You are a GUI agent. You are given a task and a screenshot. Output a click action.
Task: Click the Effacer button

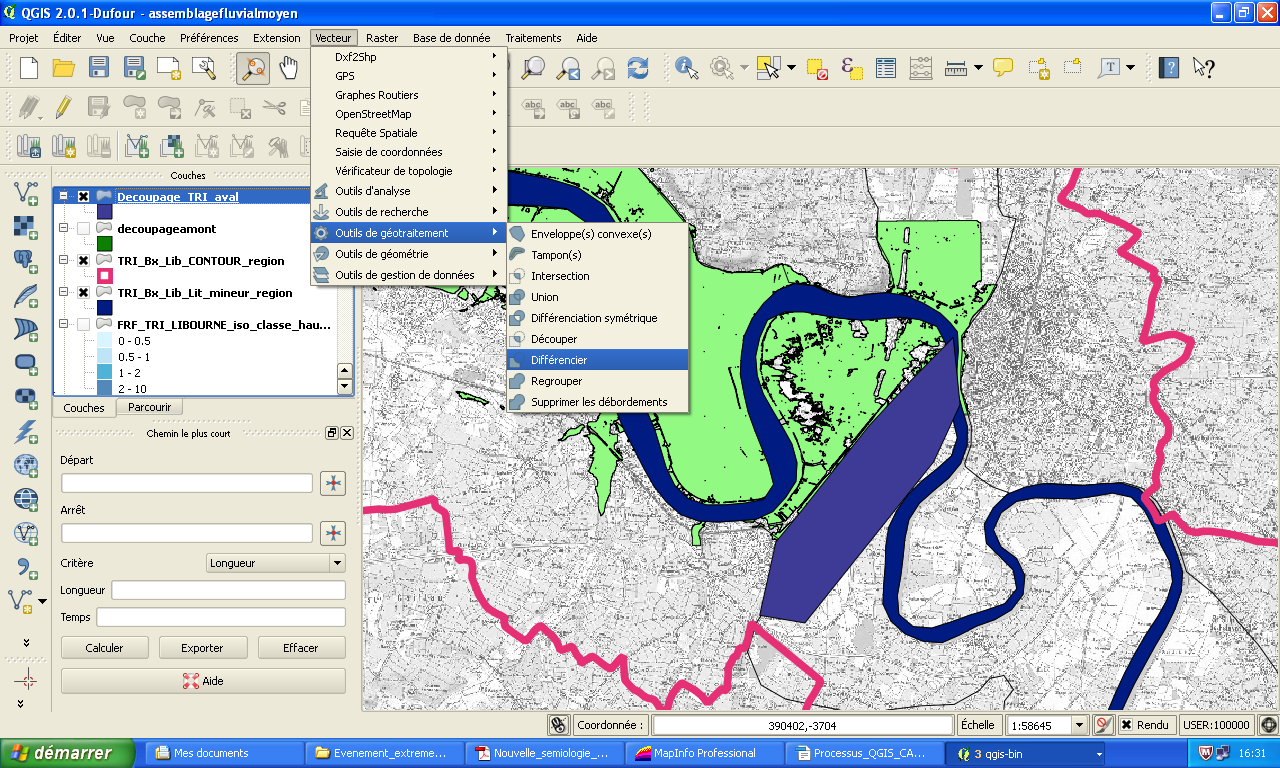tap(300, 648)
